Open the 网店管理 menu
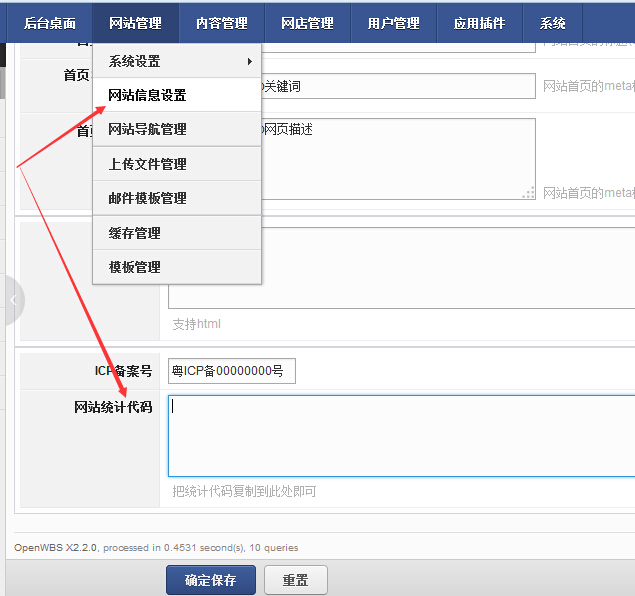Viewport: 635px width, 596px height. [x=307, y=23]
